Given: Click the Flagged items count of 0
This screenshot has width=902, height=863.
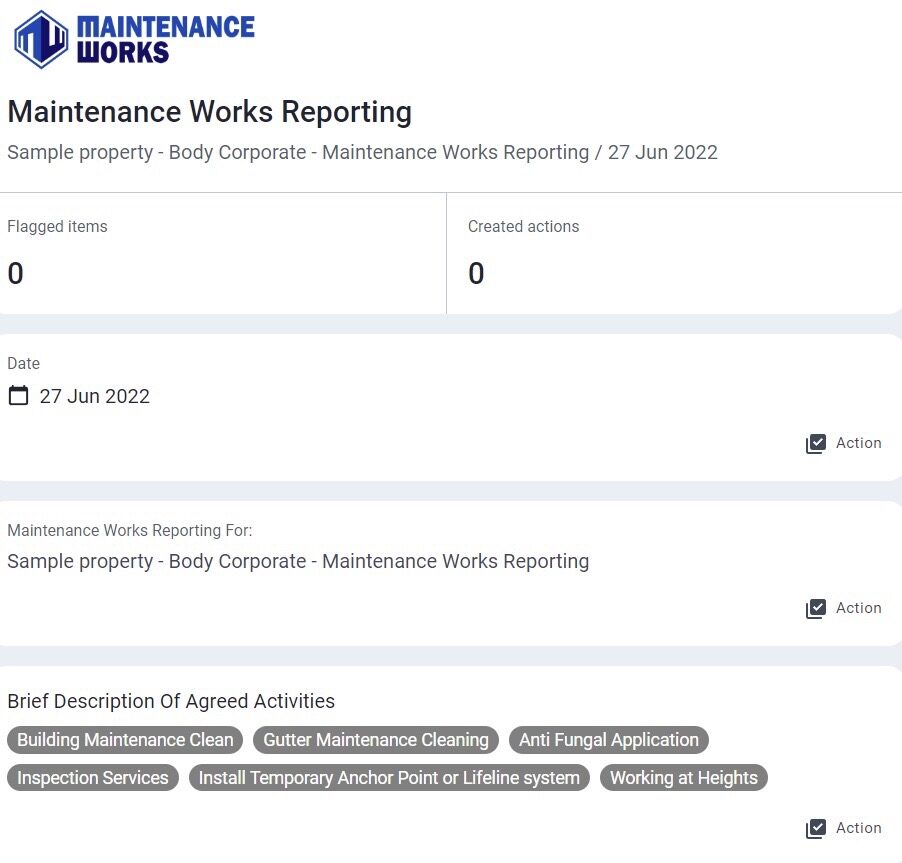Looking at the screenshot, I should 16,273.
